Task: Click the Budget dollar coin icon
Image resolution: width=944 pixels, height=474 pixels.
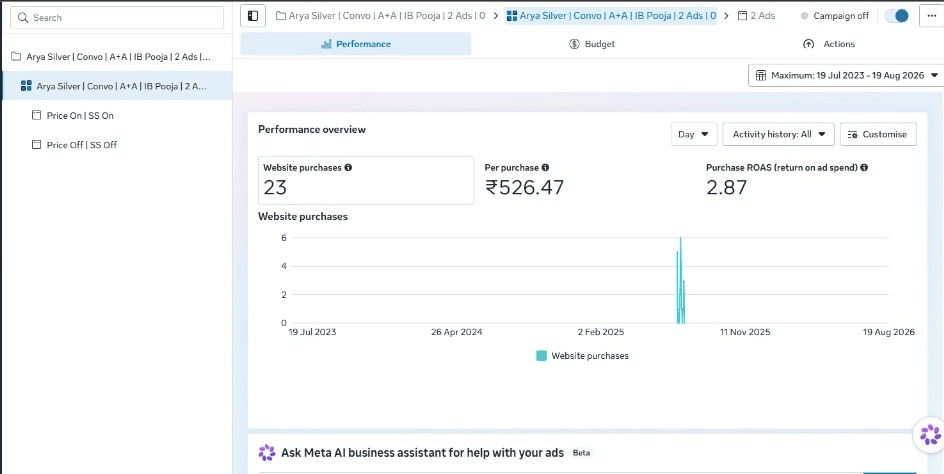Action: [574, 44]
